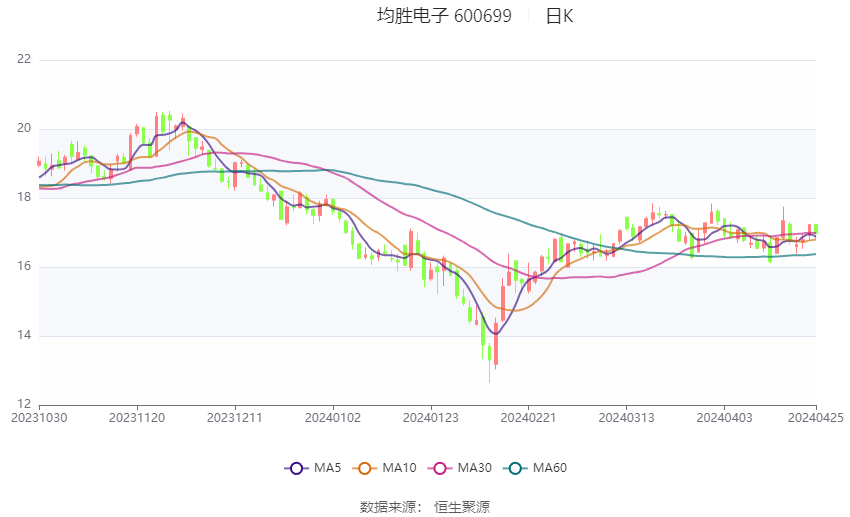Click the 20231030 date axis label

[39, 418]
